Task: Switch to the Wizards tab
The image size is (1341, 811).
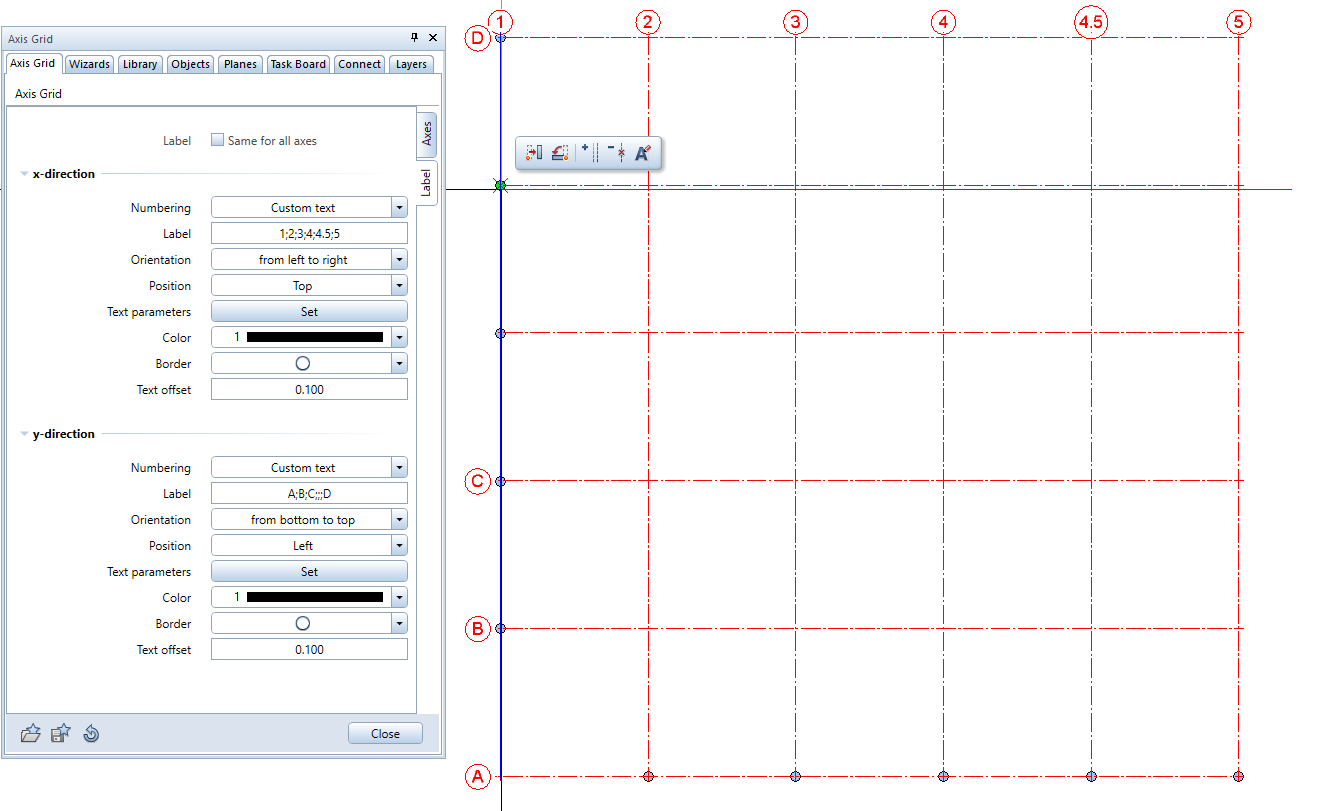Action: 90,64
